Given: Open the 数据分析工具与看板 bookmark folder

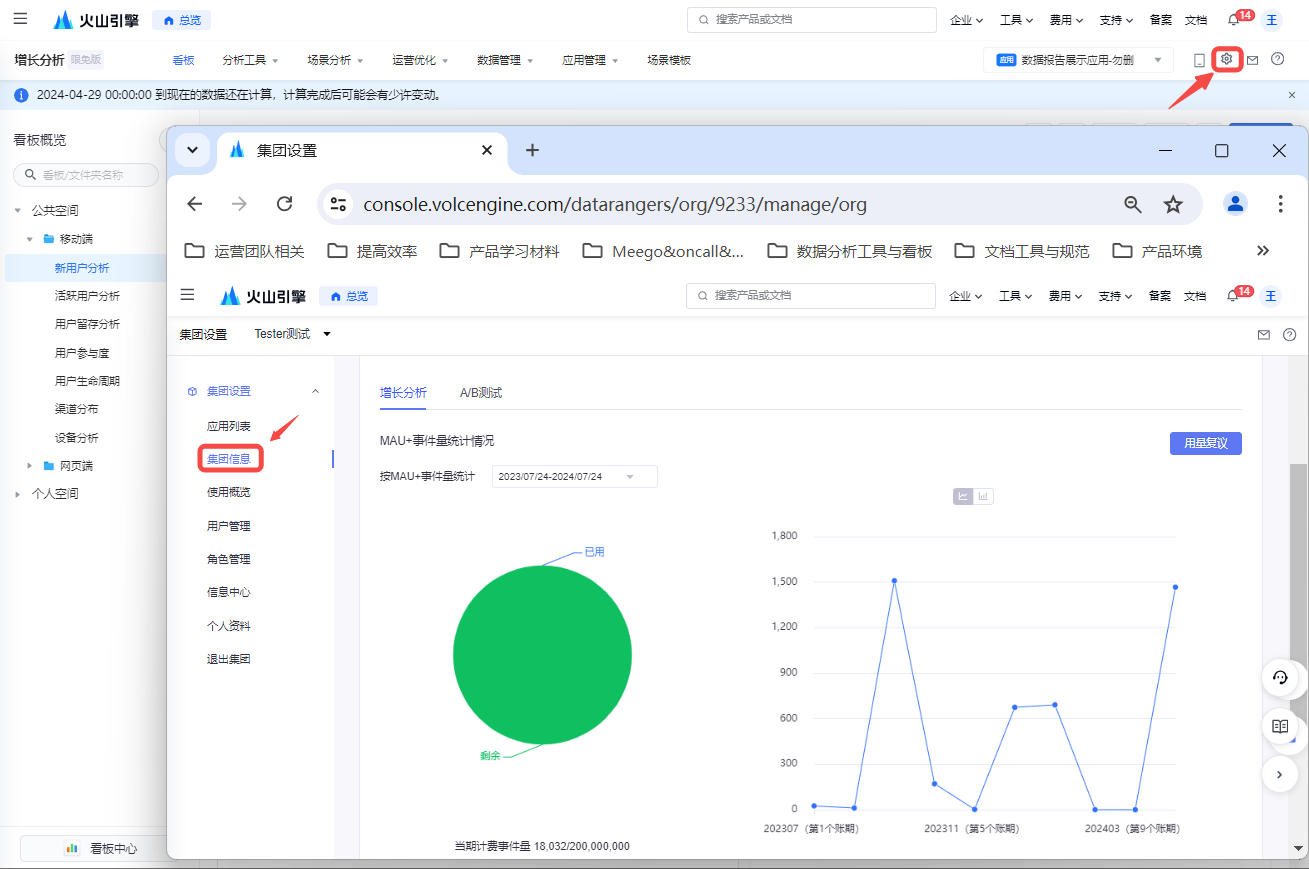Looking at the screenshot, I should (850, 251).
